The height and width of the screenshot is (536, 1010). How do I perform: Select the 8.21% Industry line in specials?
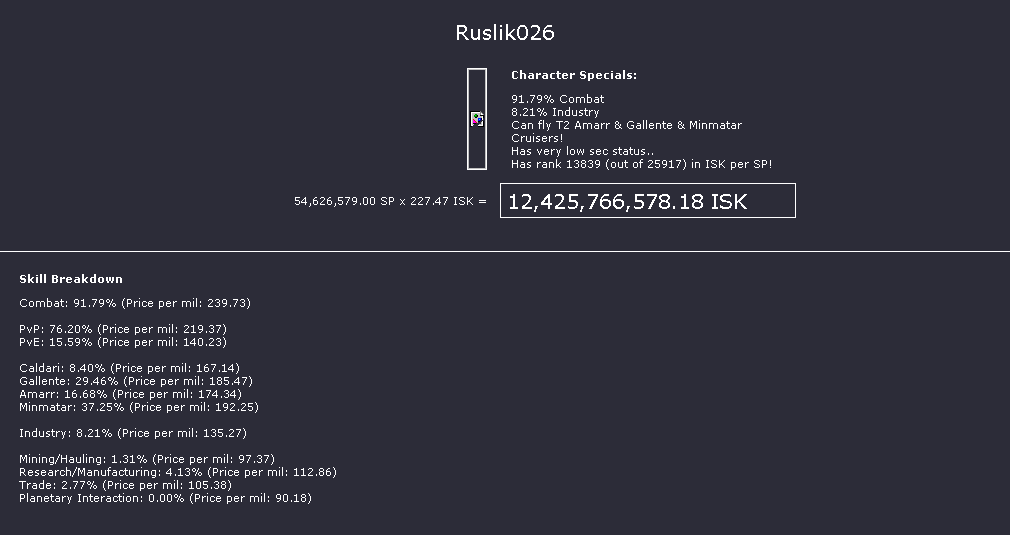(555, 112)
